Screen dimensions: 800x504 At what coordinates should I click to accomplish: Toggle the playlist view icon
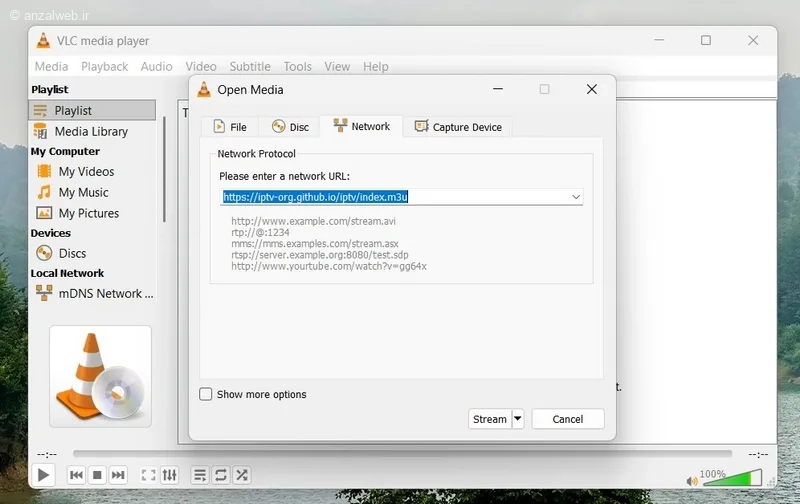pos(200,475)
